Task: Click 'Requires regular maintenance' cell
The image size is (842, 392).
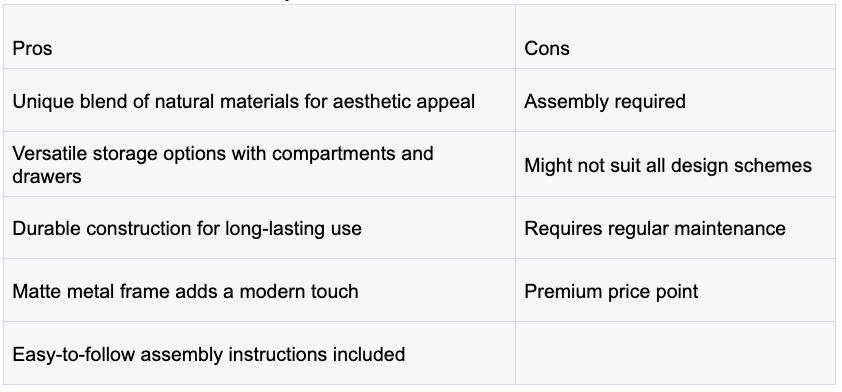Action: pos(676,228)
